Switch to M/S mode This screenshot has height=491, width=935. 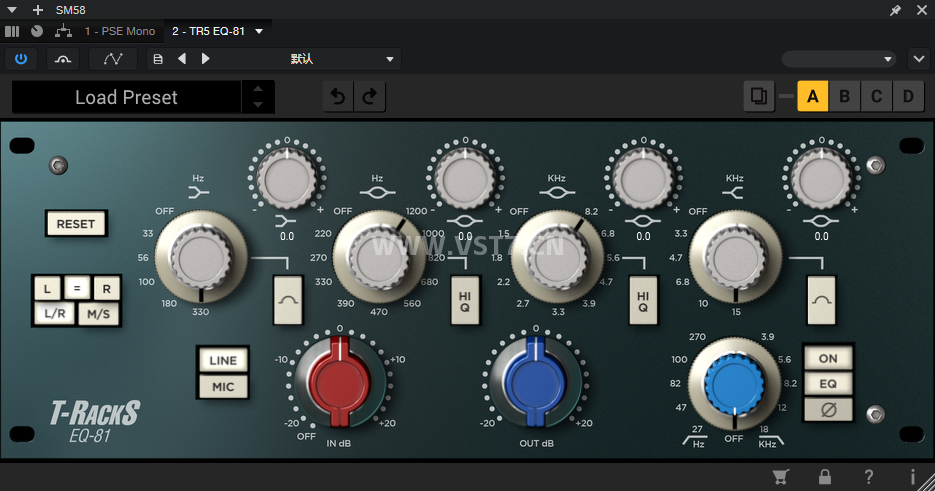[98, 314]
